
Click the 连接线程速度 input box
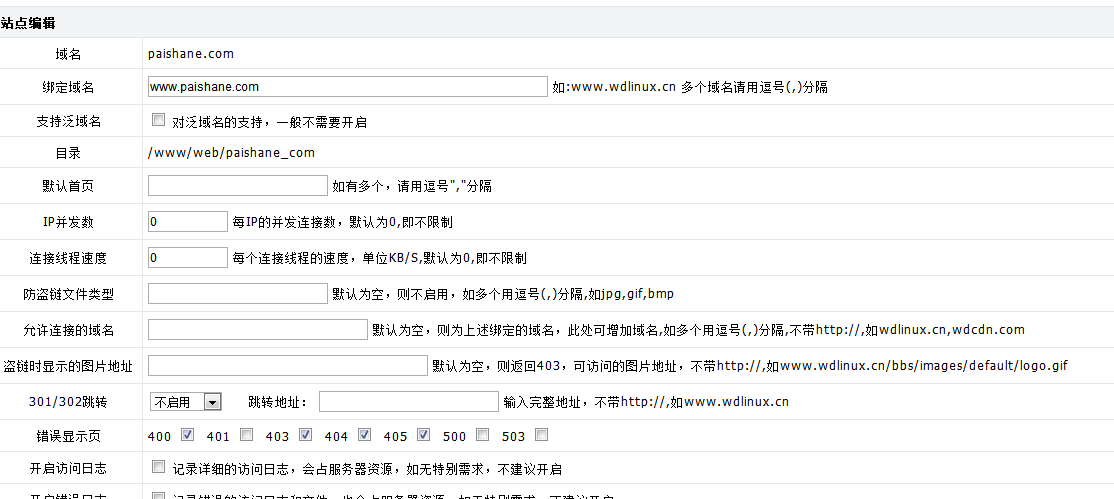tap(187, 257)
